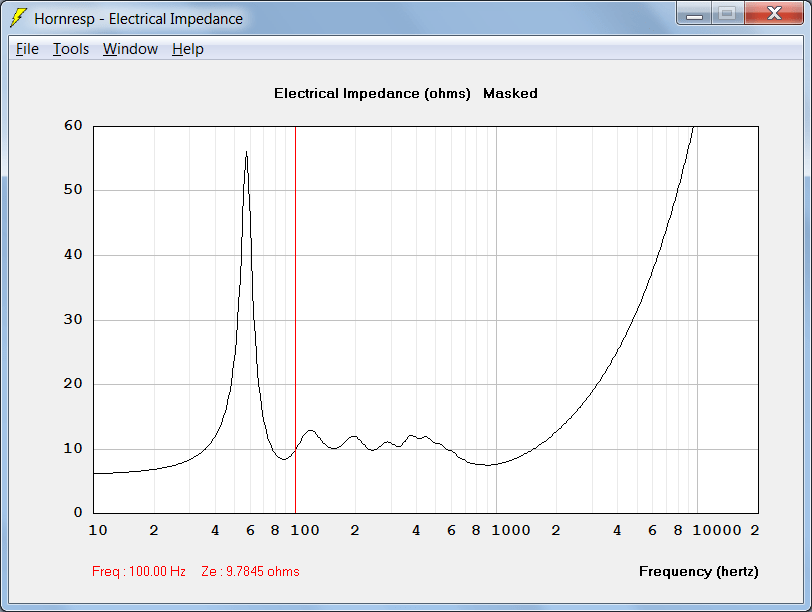This screenshot has height=612, width=812.
Task: Click the 60 label on vertical axis
Action: pyautogui.click(x=73, y=125)
